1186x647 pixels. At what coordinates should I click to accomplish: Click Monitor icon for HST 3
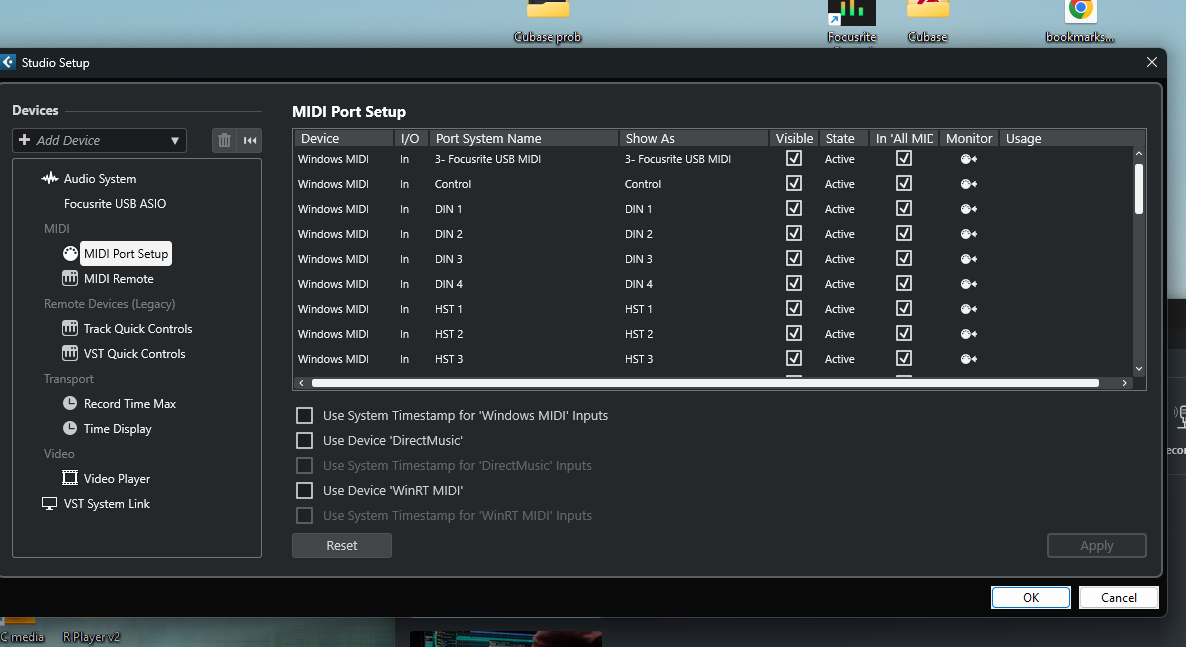968,359
